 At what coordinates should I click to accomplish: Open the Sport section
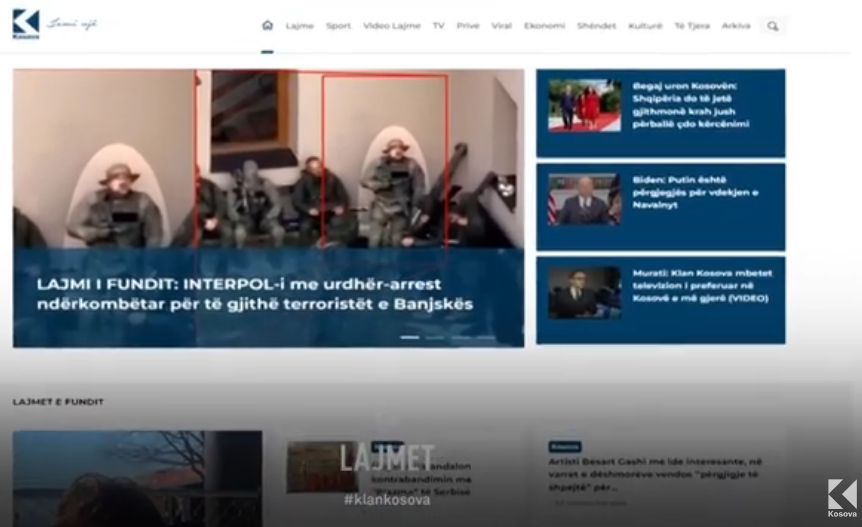click(338, 26)
